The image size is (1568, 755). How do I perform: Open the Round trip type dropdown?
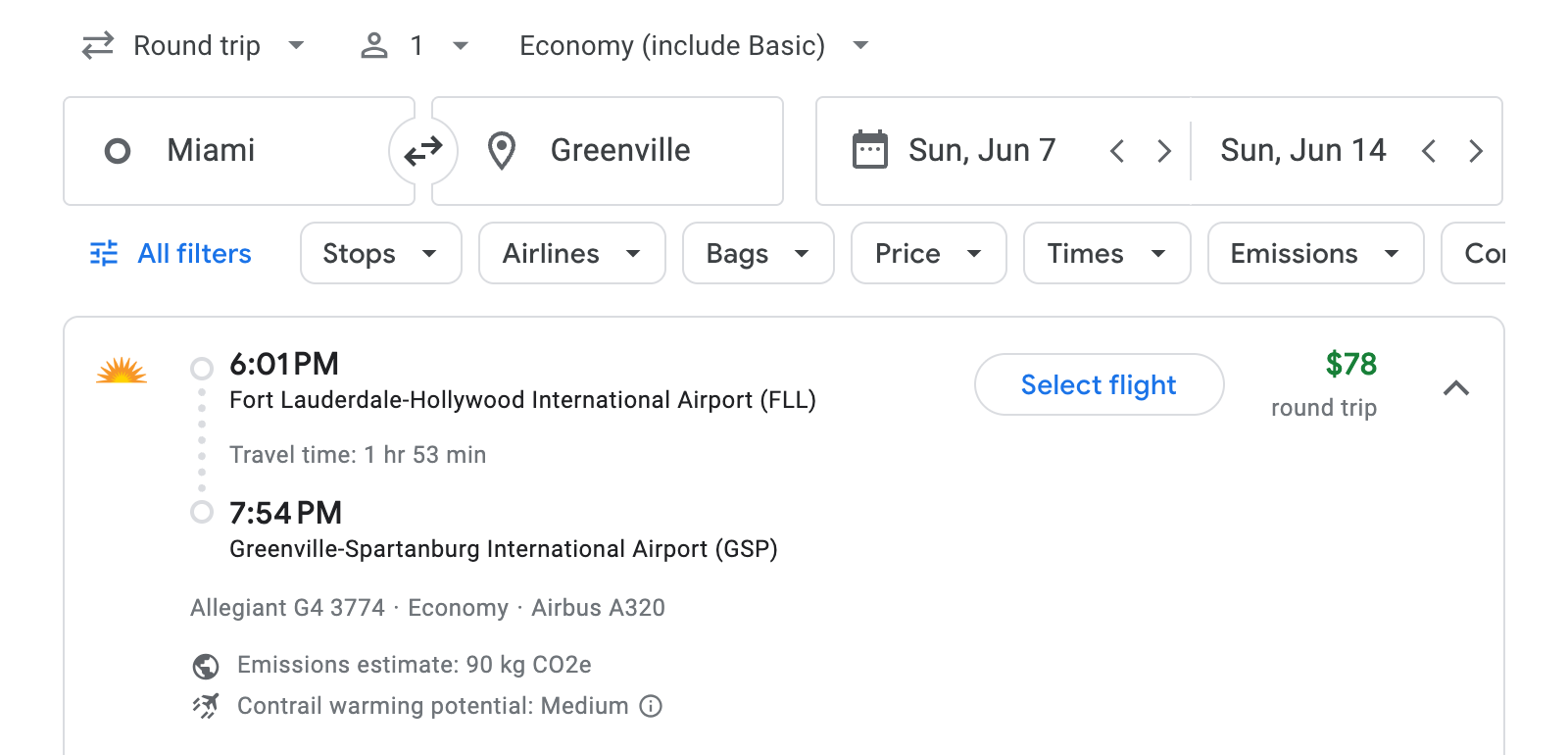pyautogui.click(x=194, y=46)
